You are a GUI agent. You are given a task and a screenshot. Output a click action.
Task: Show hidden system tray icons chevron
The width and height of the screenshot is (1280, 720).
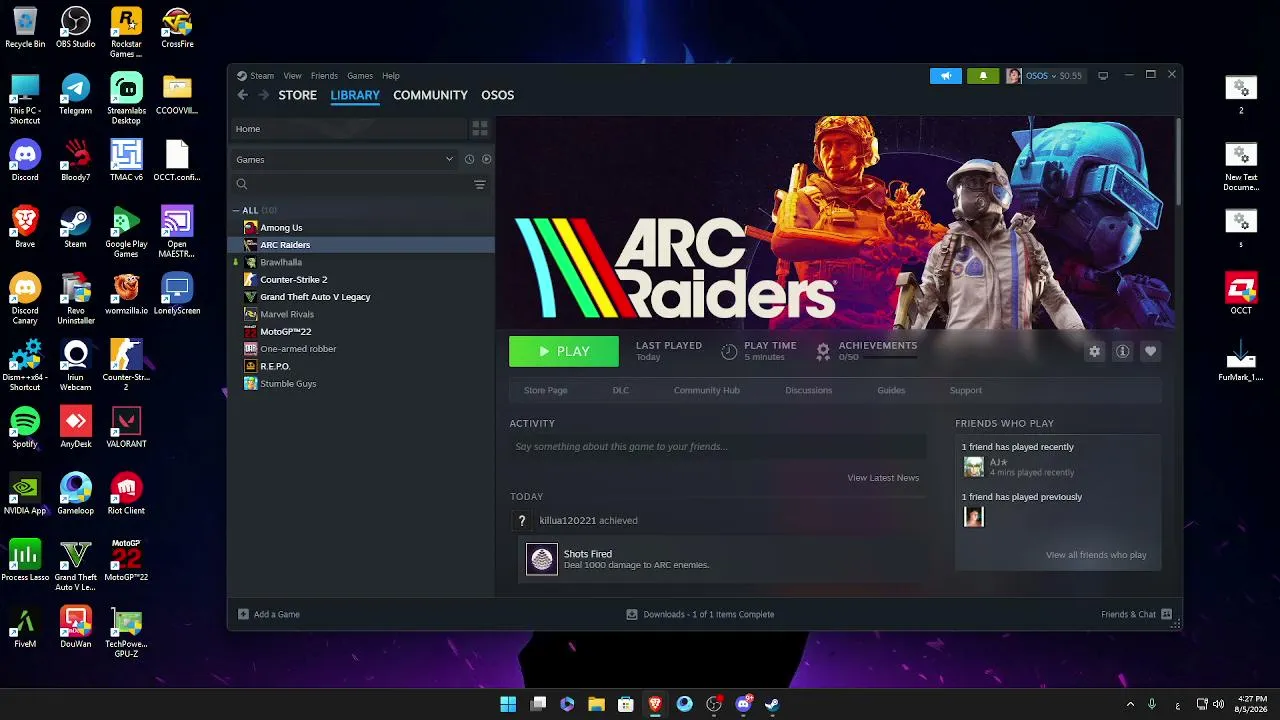pyautogui.click(x=1130, y=704)
